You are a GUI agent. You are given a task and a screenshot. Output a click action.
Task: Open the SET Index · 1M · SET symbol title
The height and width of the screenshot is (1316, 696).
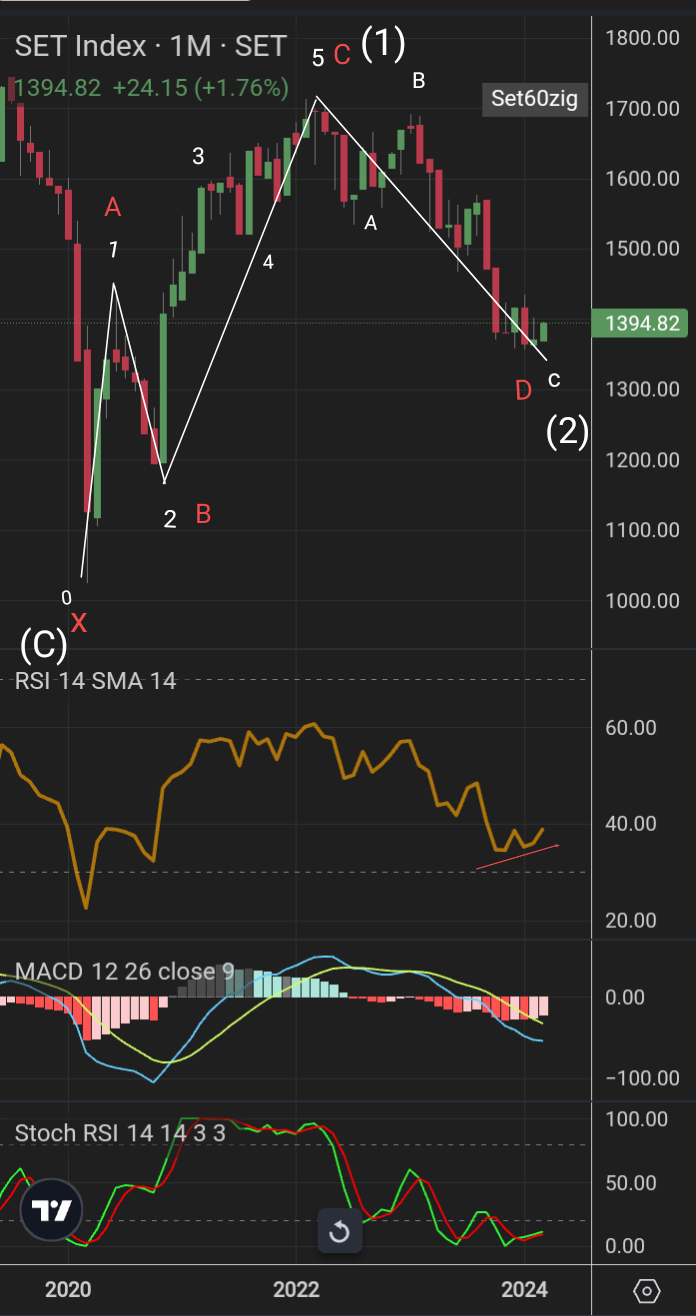(150, 46)
